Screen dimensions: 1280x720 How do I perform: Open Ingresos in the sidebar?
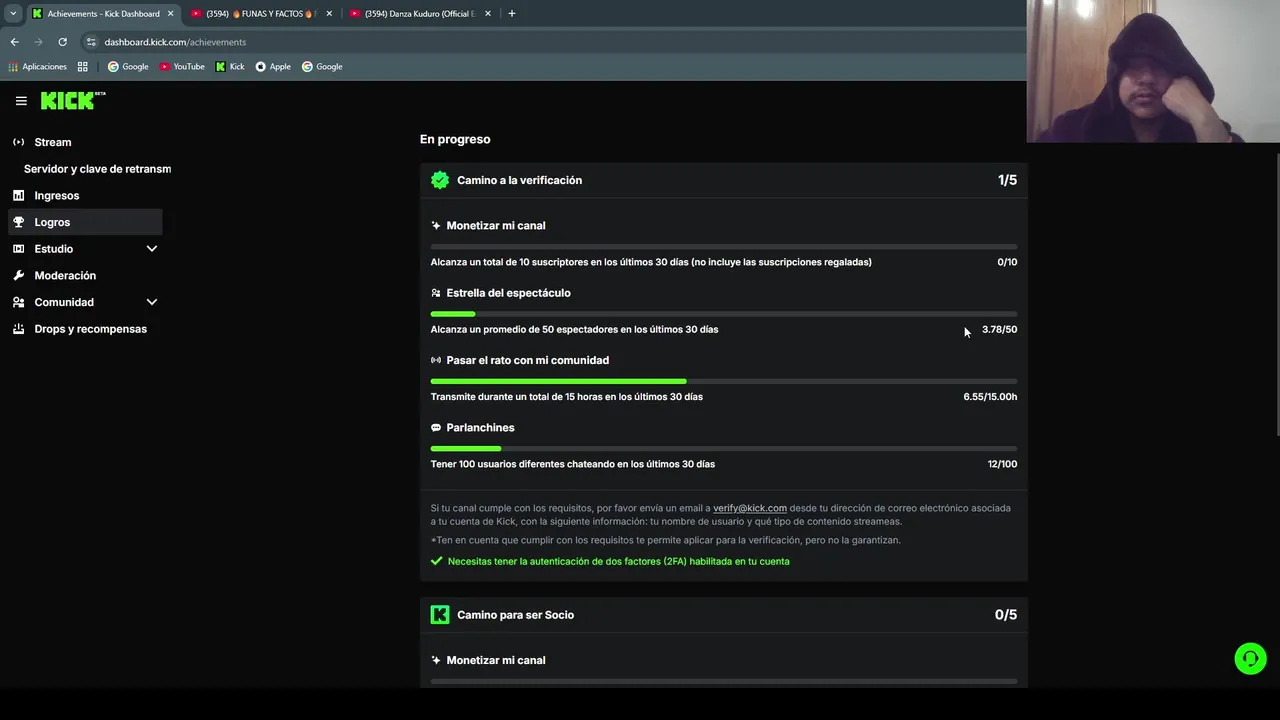56,196
